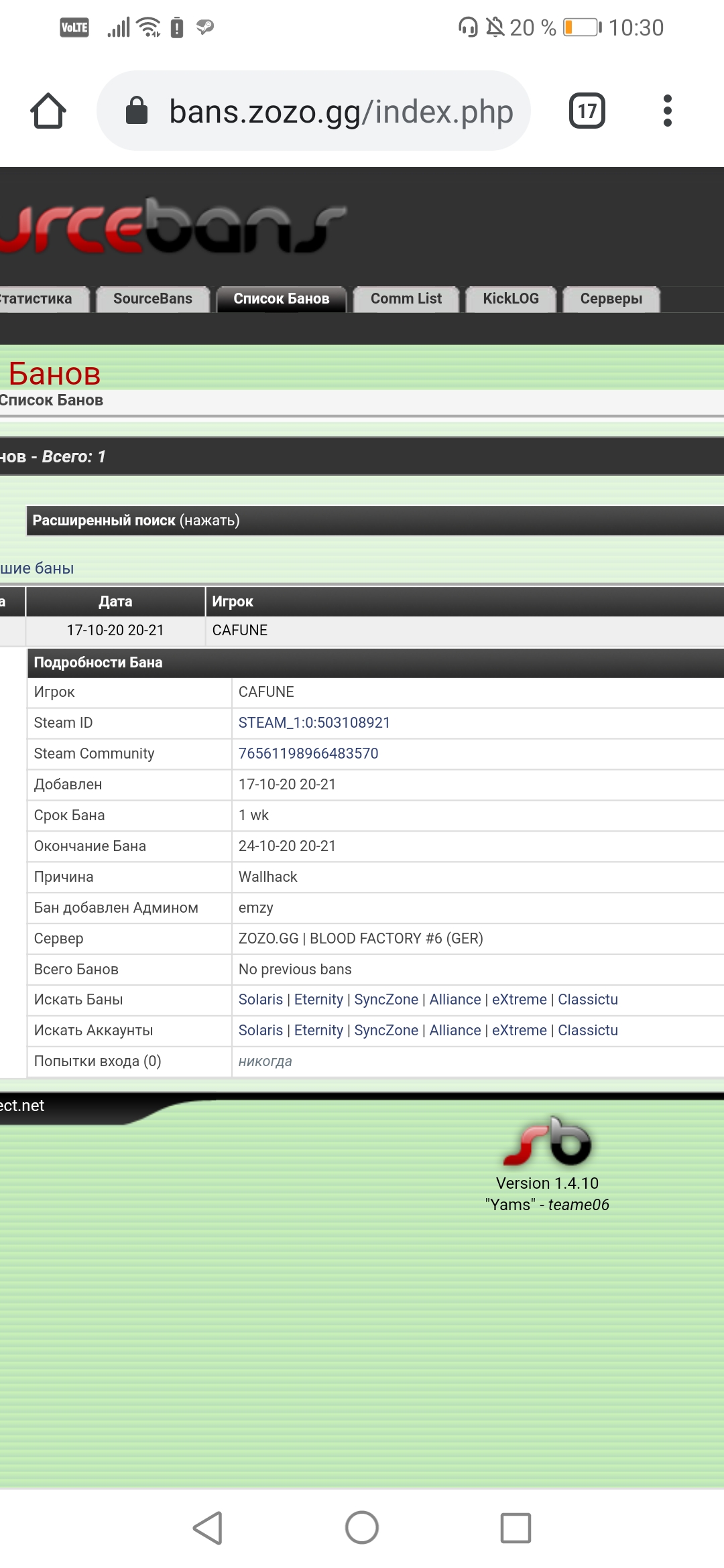Open the browser three-dot menu

click(x=667, y=111)
